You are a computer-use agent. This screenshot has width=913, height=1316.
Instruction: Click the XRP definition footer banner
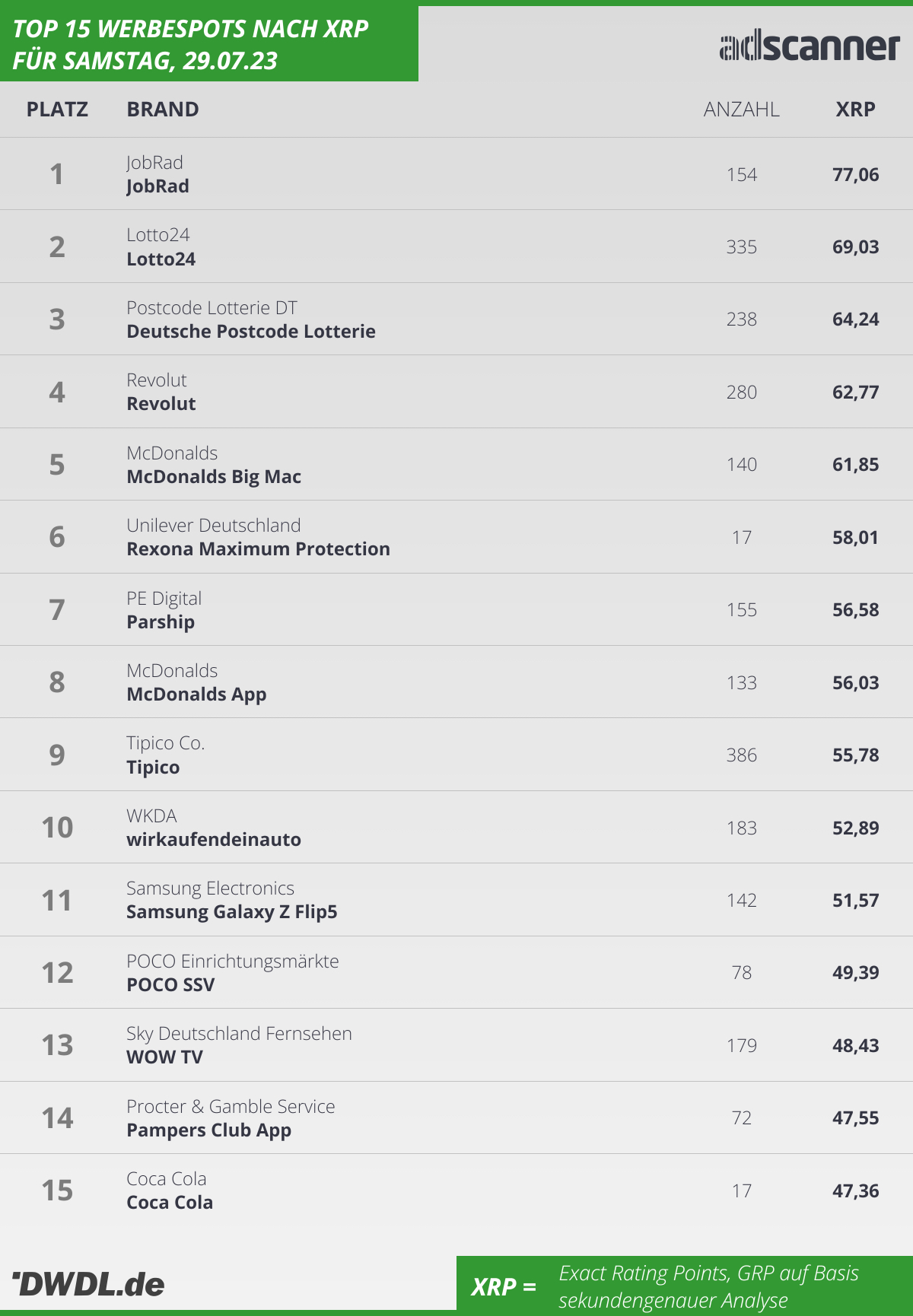click(x=685, y=1286)
